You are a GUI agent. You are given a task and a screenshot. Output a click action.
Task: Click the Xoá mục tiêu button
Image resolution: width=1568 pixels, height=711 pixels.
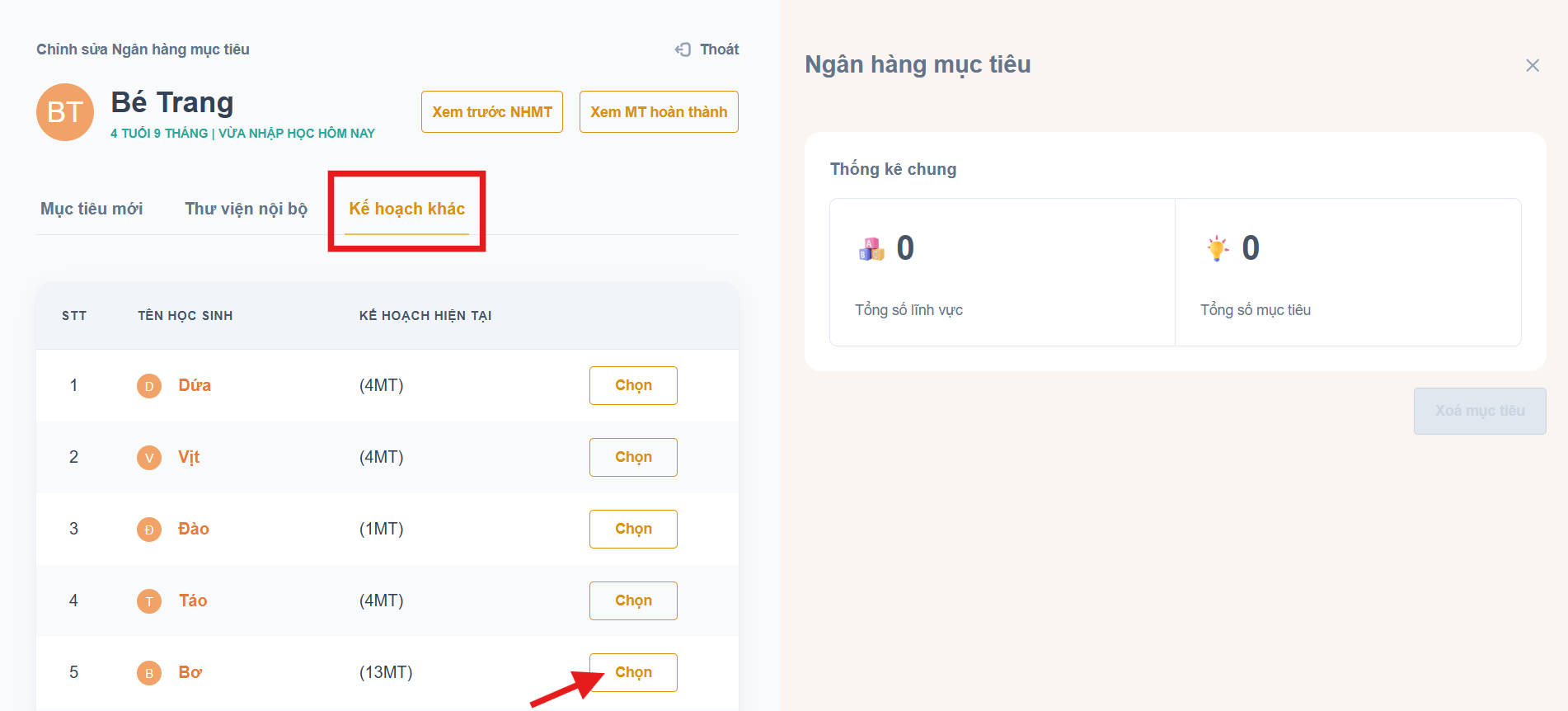1479,411
